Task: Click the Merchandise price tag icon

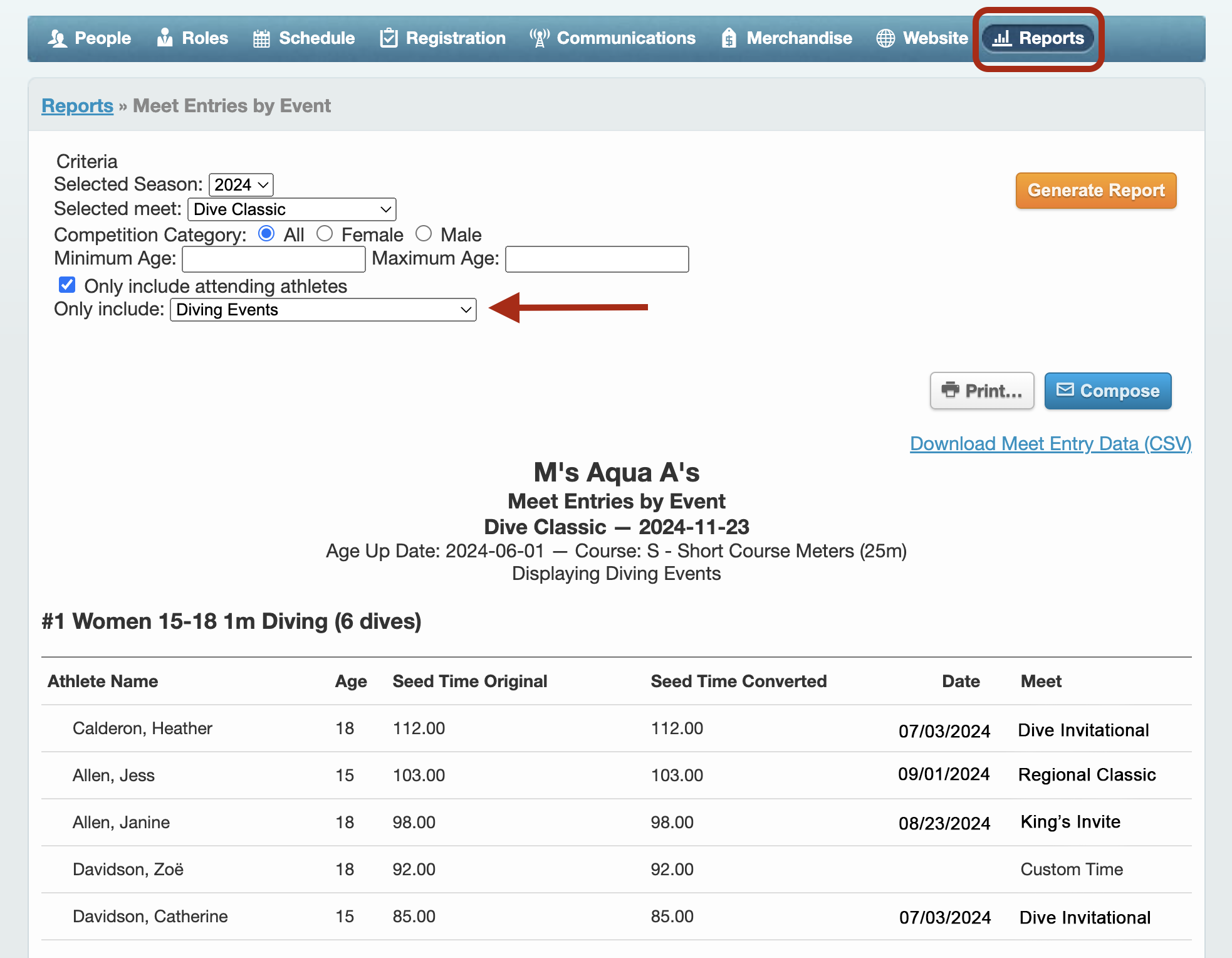Action: coord(728,38)
